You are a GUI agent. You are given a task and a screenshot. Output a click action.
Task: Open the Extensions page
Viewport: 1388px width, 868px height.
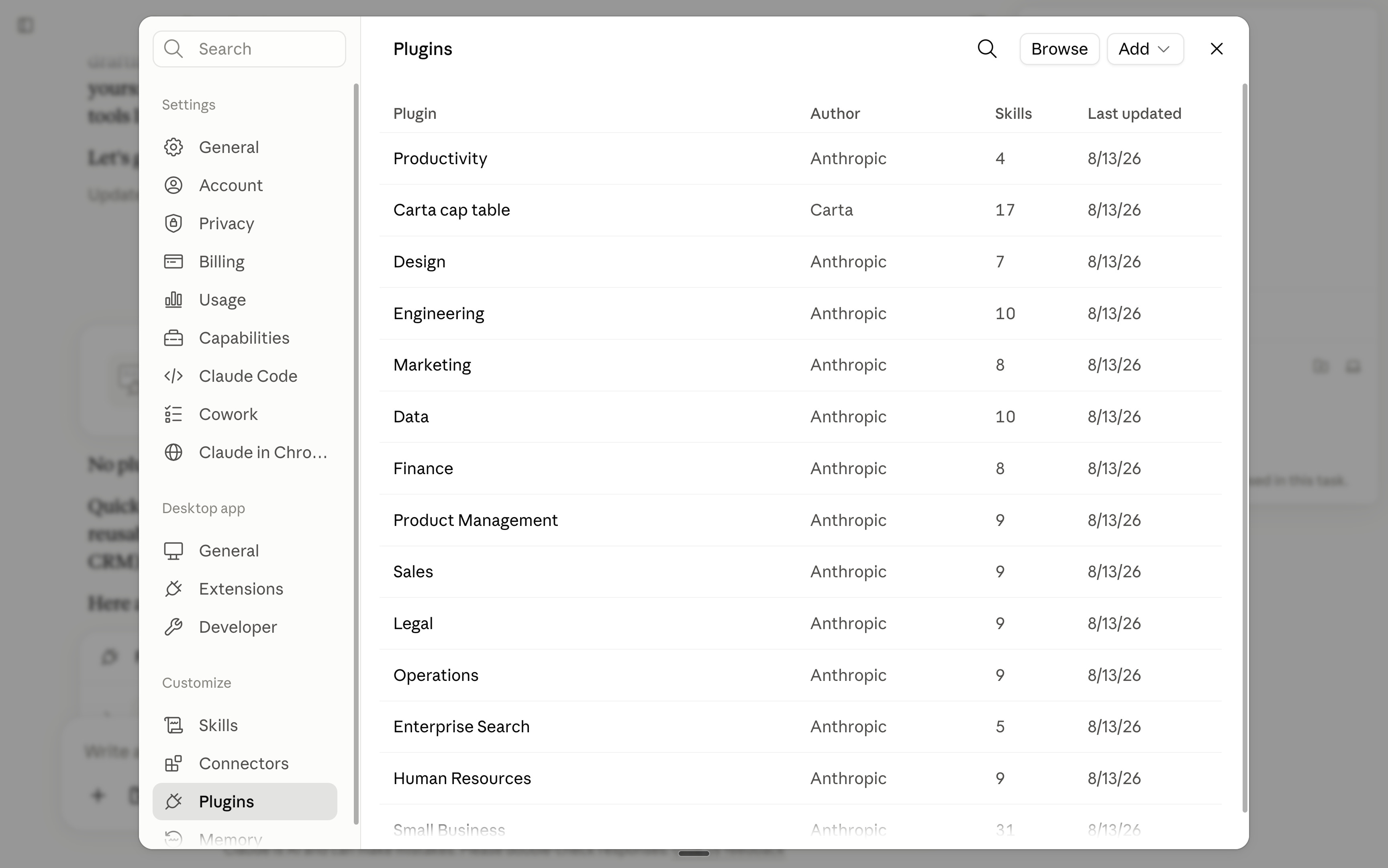pos(245,589)
